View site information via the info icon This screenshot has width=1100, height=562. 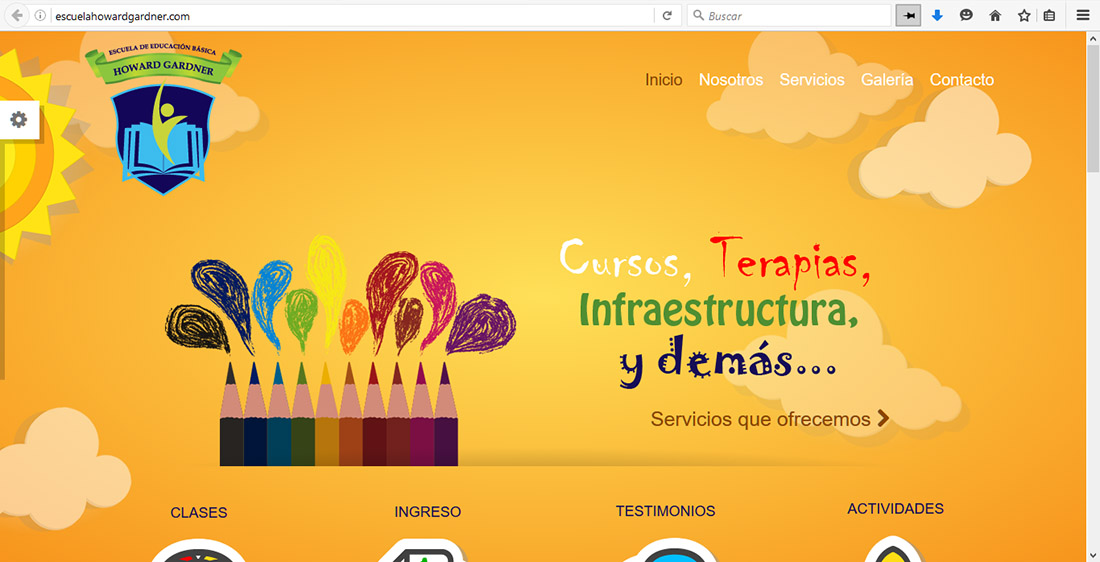click(x=41, y=16)
